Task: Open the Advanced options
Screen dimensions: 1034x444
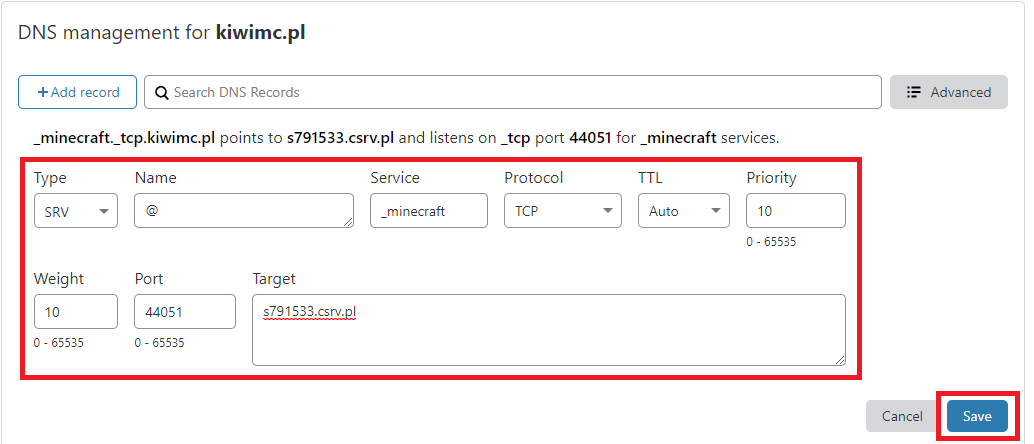Action: pyautogui.click(x=948, y=92)
